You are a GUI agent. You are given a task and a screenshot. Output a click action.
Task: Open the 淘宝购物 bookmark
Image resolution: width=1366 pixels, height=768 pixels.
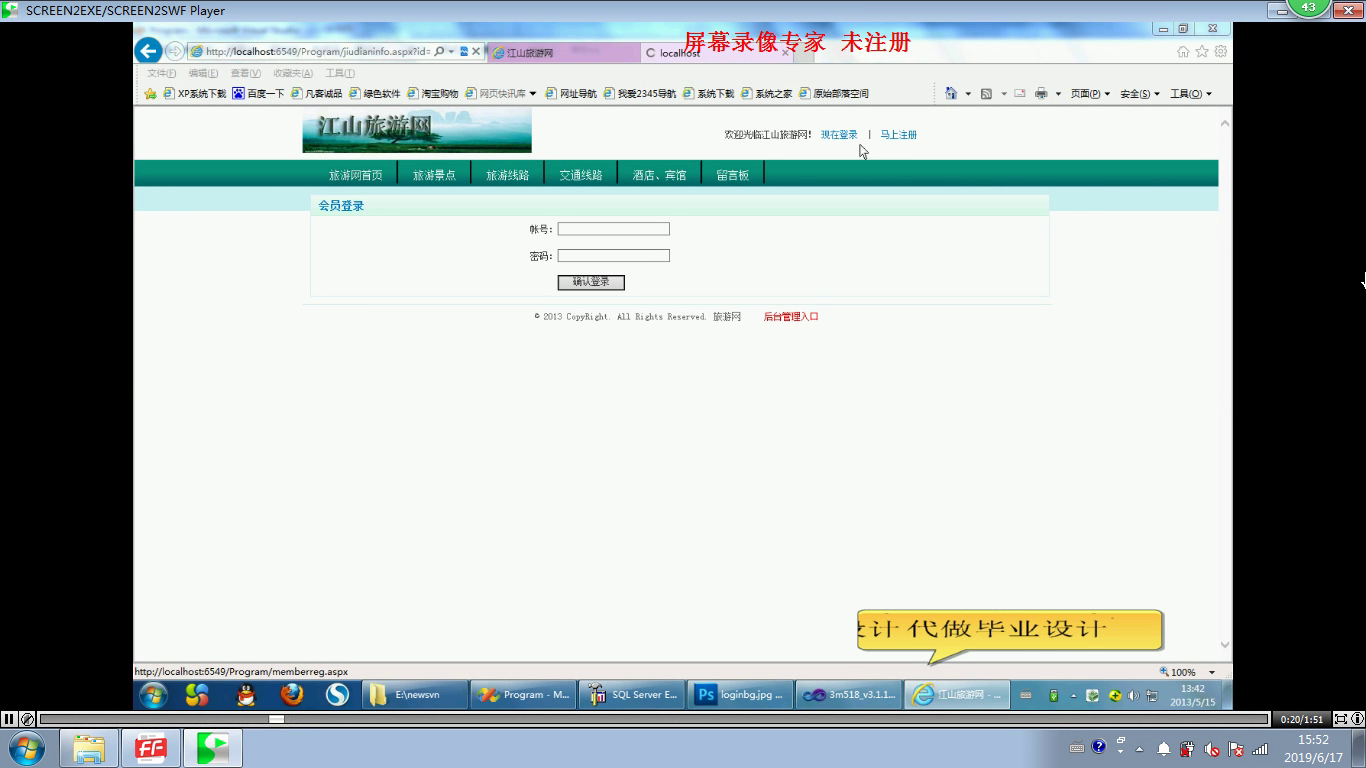coord(432,94)
